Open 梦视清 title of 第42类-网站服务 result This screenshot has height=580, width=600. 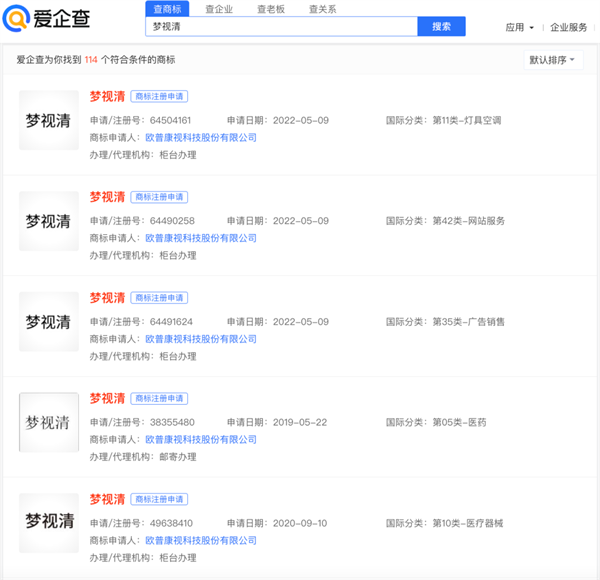tap(108, 197)
